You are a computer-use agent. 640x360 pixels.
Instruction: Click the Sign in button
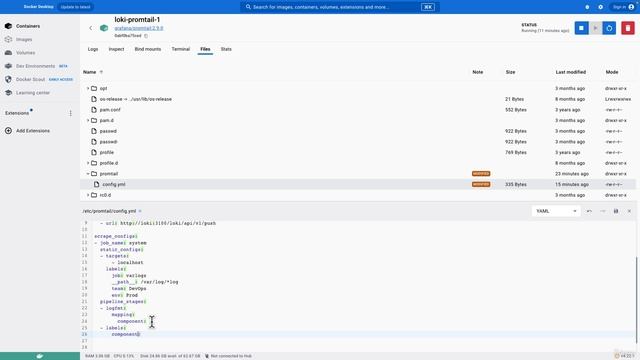(x=623, y=7)
